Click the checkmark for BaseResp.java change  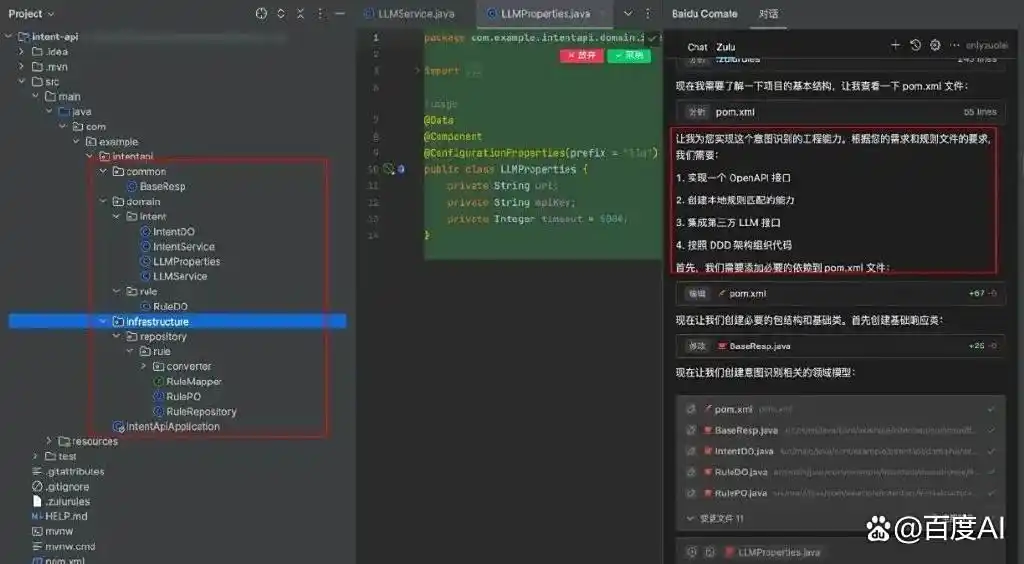[990, 430]
